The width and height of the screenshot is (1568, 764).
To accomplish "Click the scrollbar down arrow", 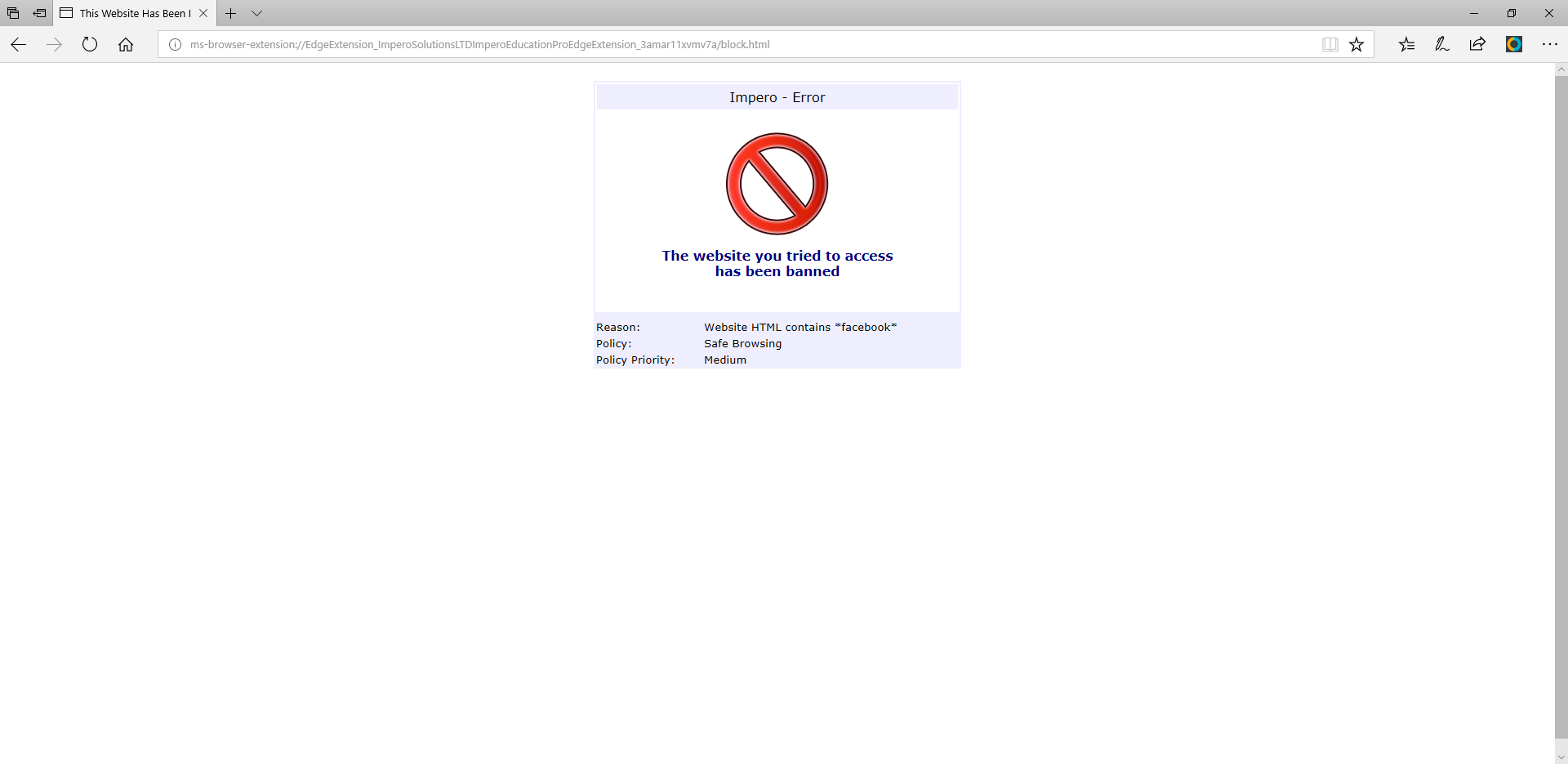I will coord(1561,757).
